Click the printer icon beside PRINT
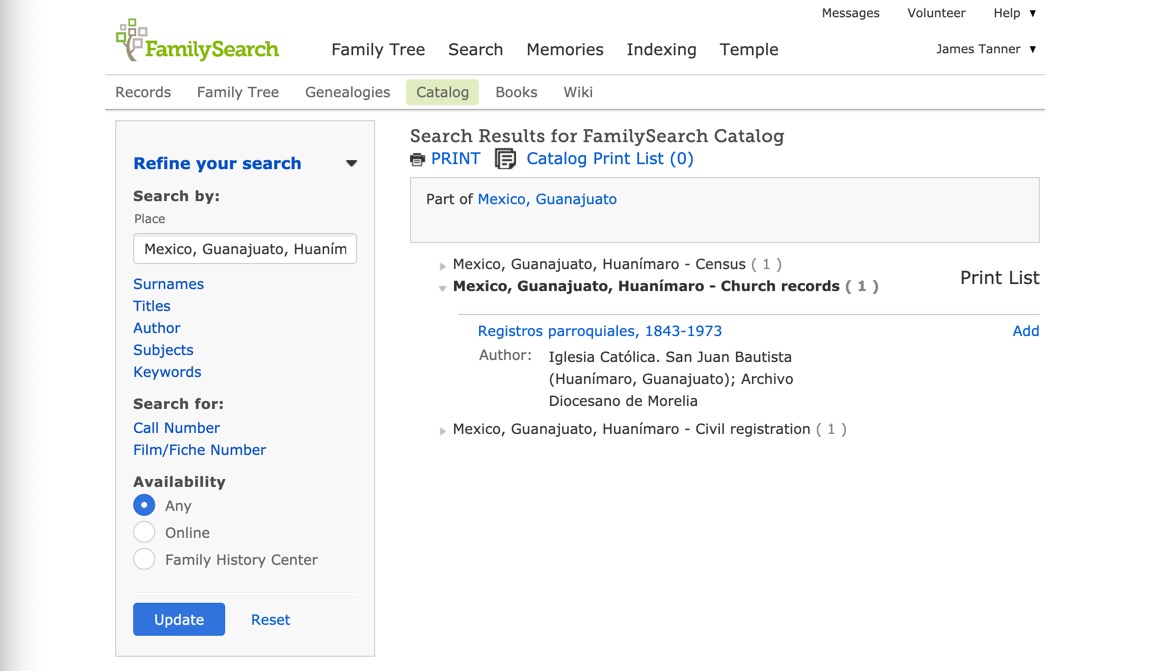 [x=418, y=159]
